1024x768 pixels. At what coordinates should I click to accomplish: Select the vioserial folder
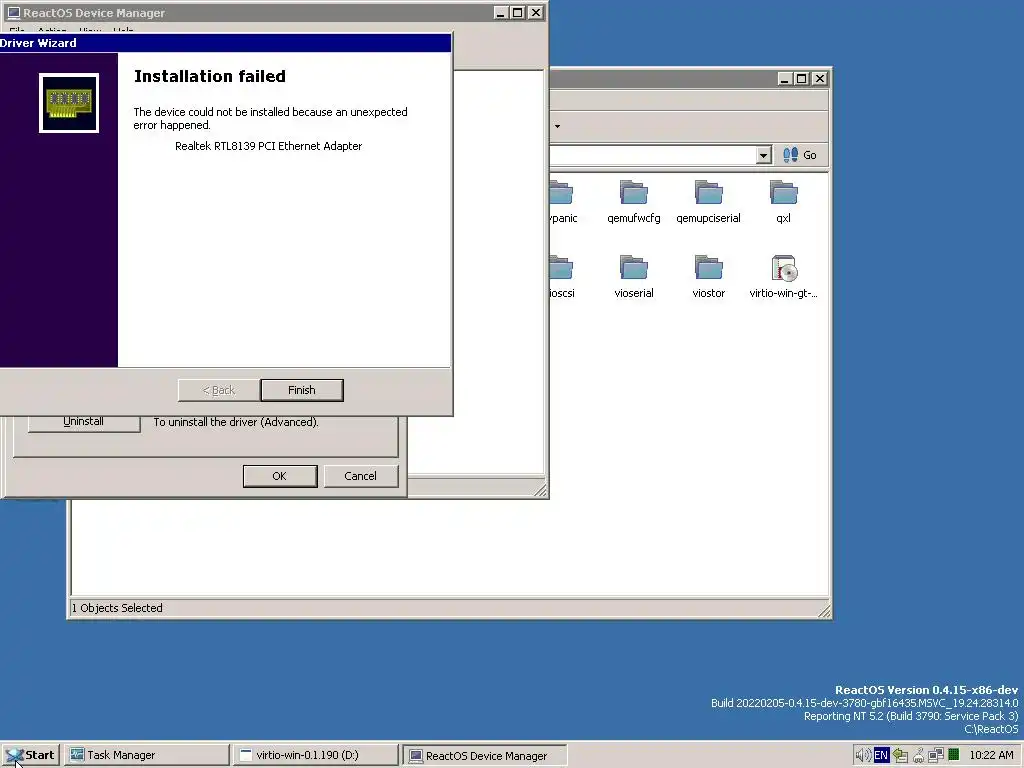[633, 278]
